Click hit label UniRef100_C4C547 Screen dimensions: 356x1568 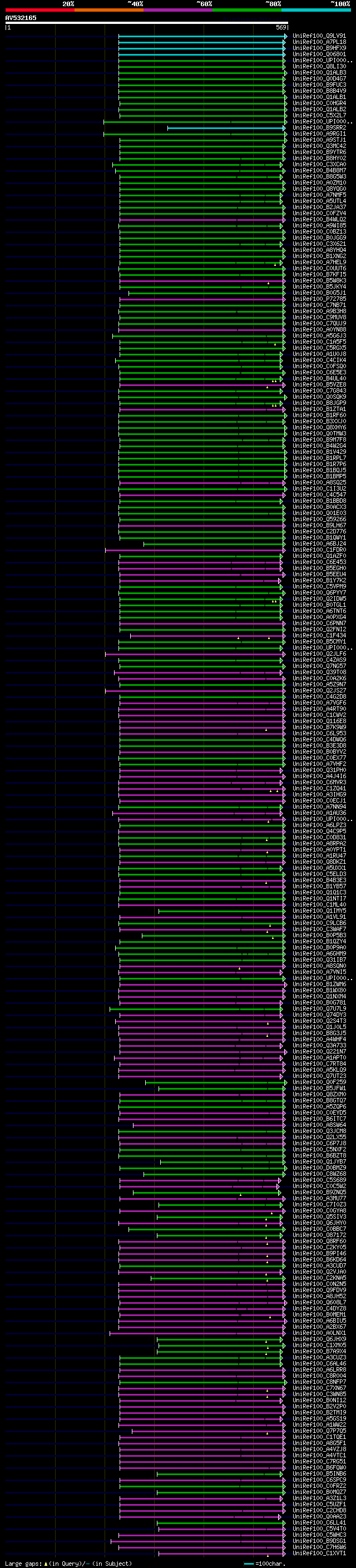pyautogui.click(x=319, y=495)
